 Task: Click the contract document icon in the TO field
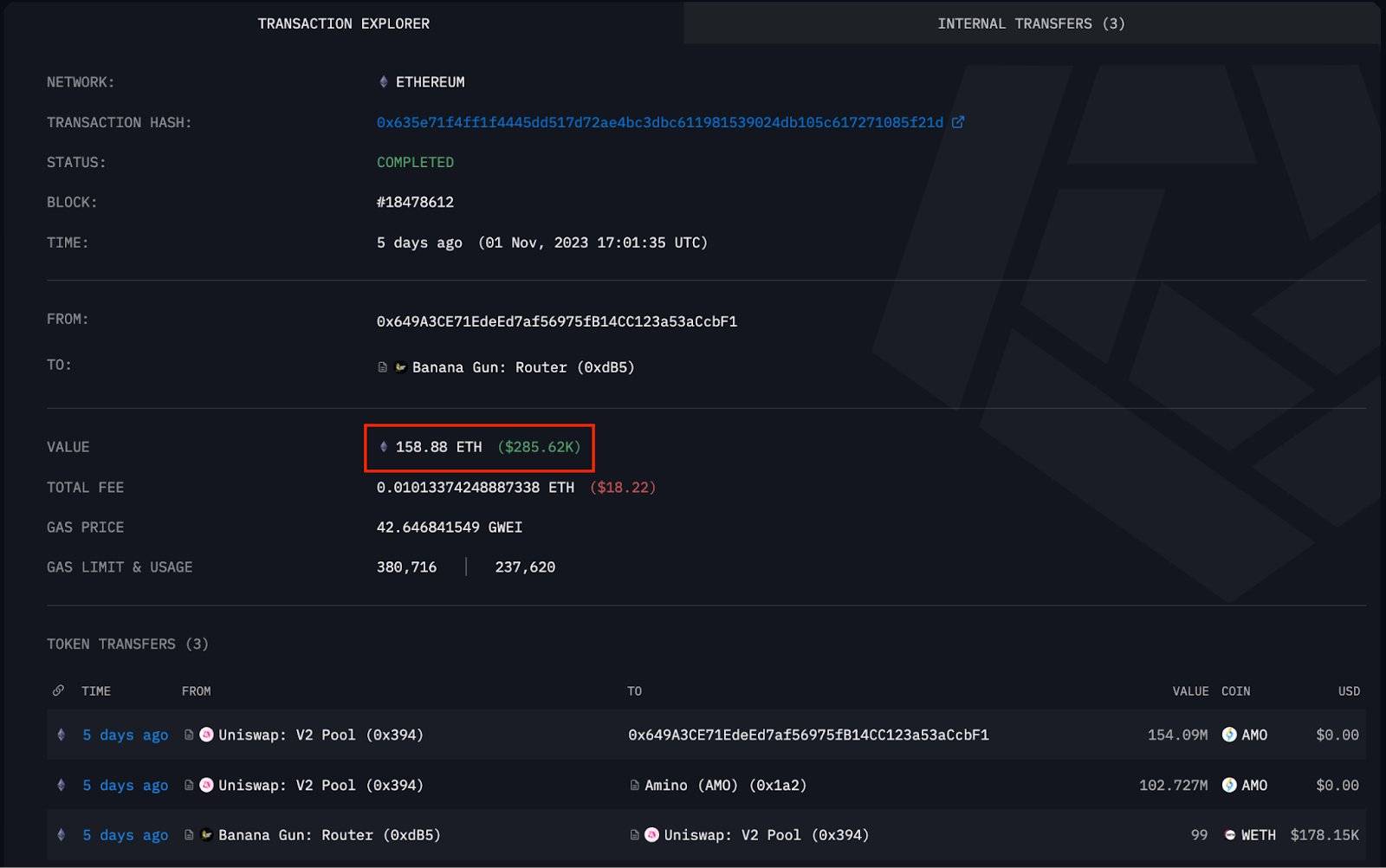click(383, 367)
